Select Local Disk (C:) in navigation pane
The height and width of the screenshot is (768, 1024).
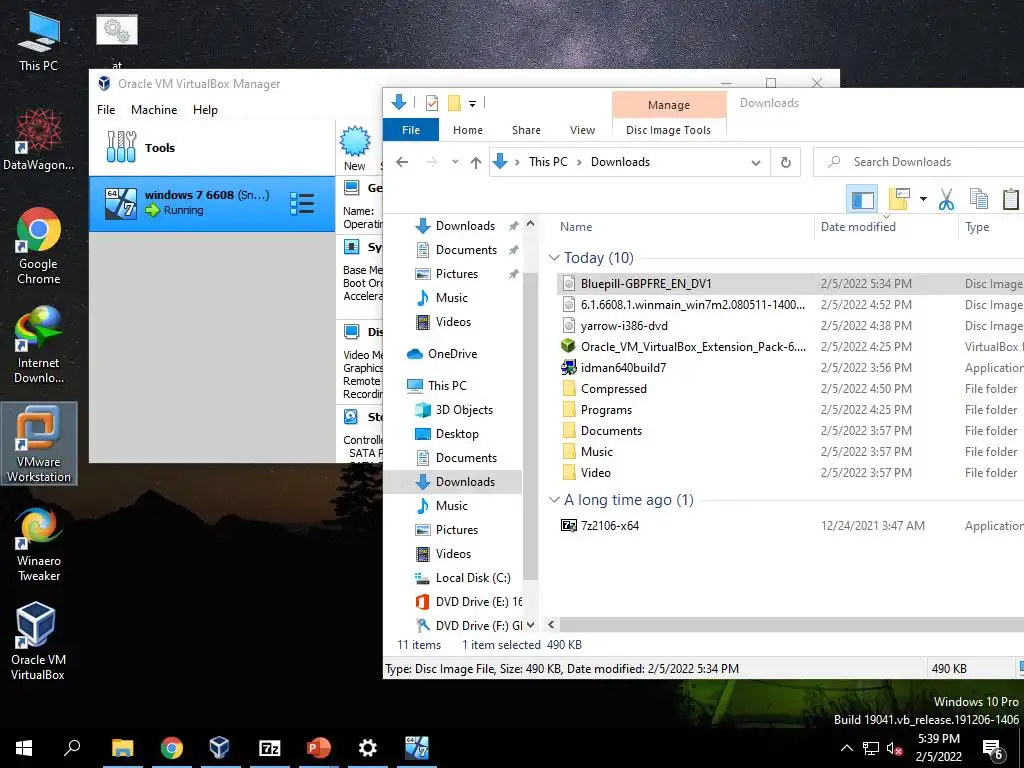472,578
